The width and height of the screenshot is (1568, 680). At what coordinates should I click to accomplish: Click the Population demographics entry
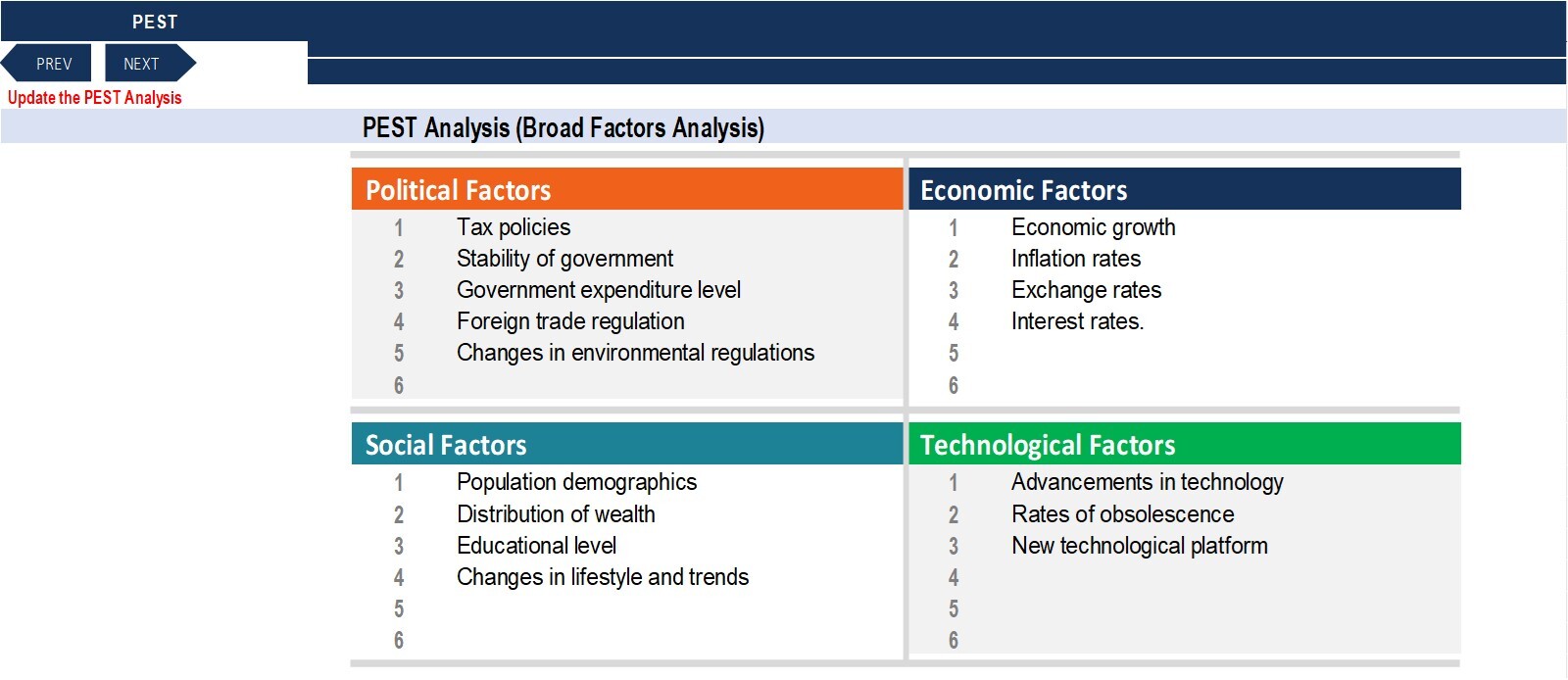[x=576, y=482]
